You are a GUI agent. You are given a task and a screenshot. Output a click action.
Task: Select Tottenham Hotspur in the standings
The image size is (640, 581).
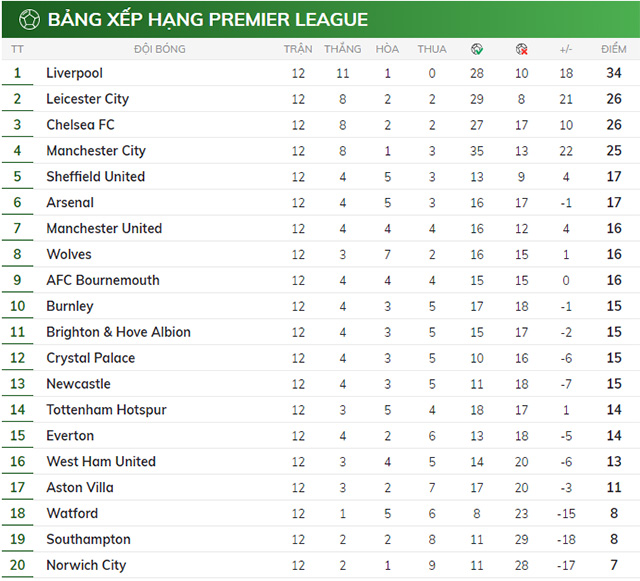point(106,410)
